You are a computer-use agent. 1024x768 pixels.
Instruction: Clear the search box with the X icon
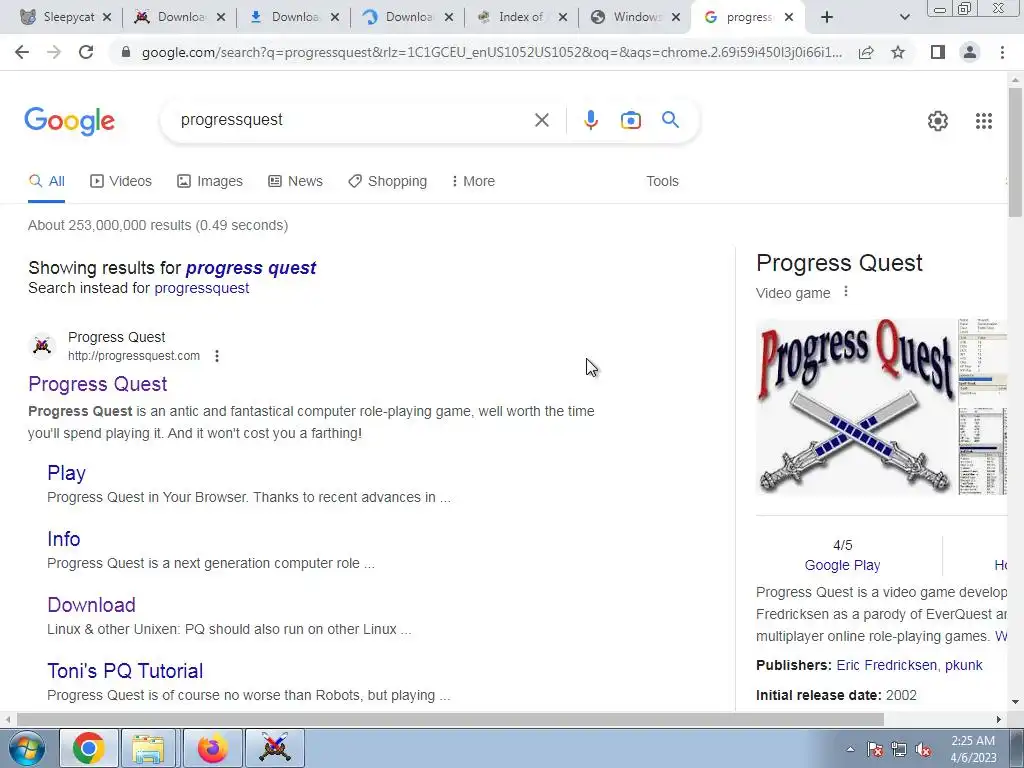(541, 120)
